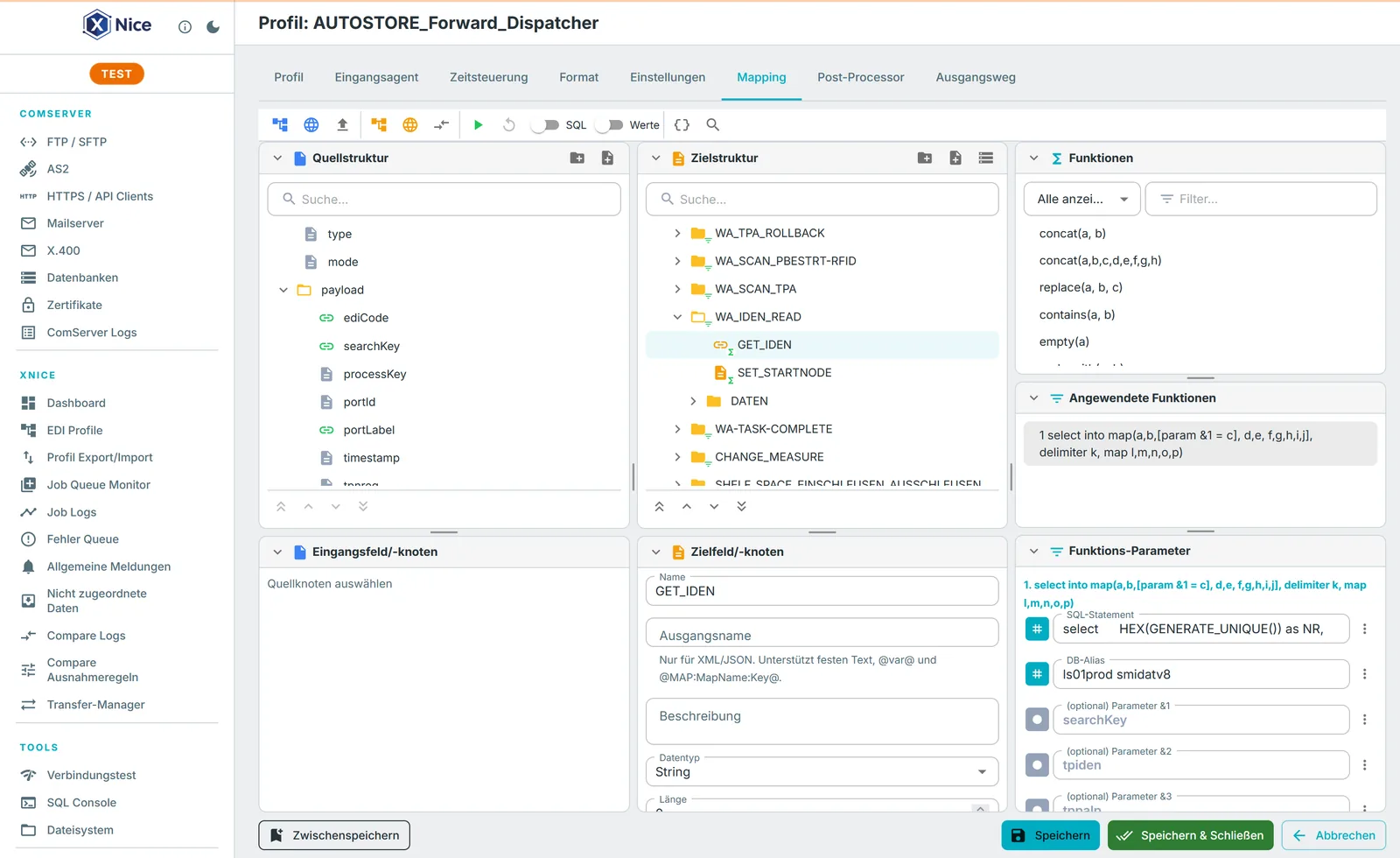Screen dimensions: 1400x858
Task: Toggle the Werte switch
Action: coord(609,125)
